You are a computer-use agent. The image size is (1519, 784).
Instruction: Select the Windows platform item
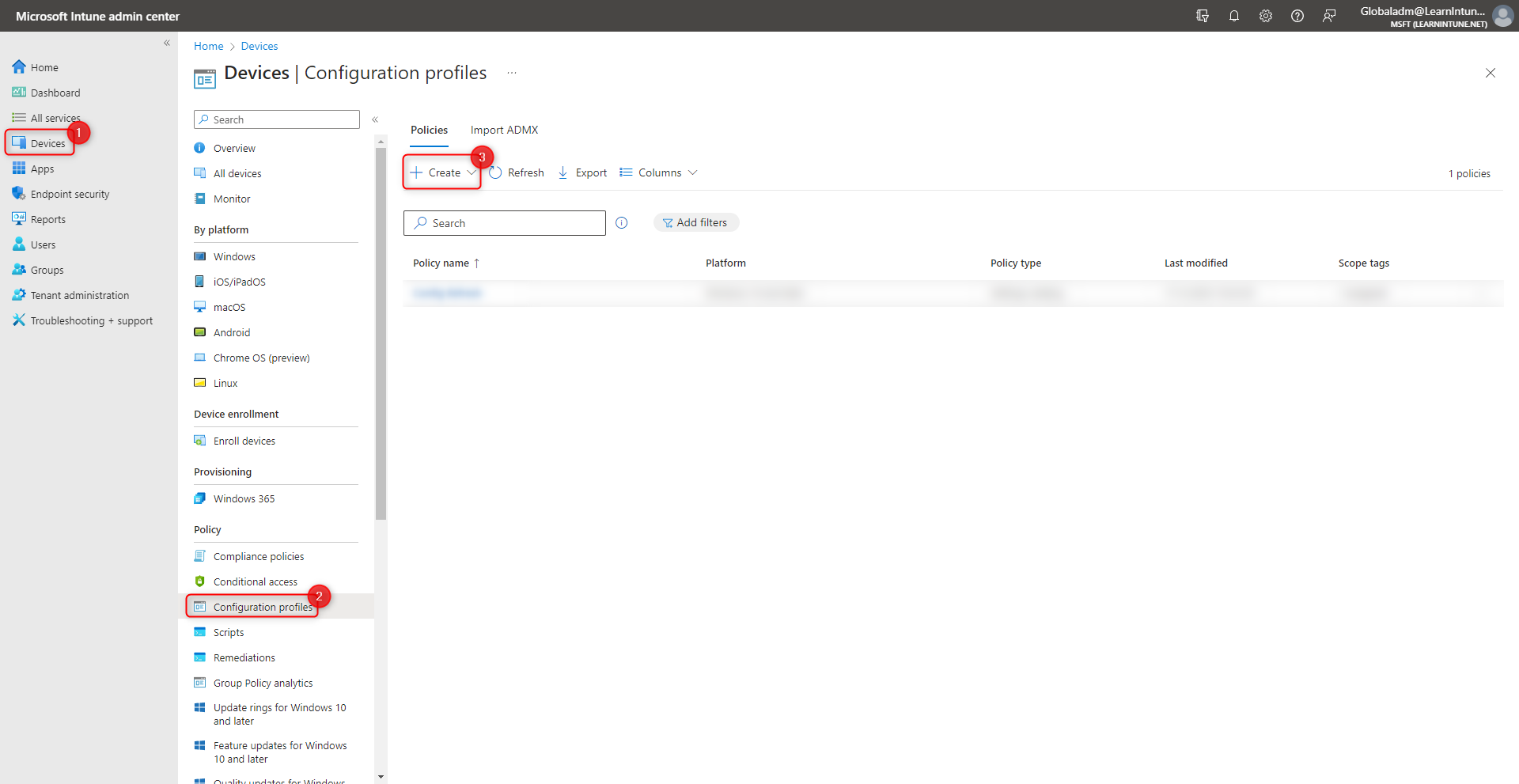(234, 256)
